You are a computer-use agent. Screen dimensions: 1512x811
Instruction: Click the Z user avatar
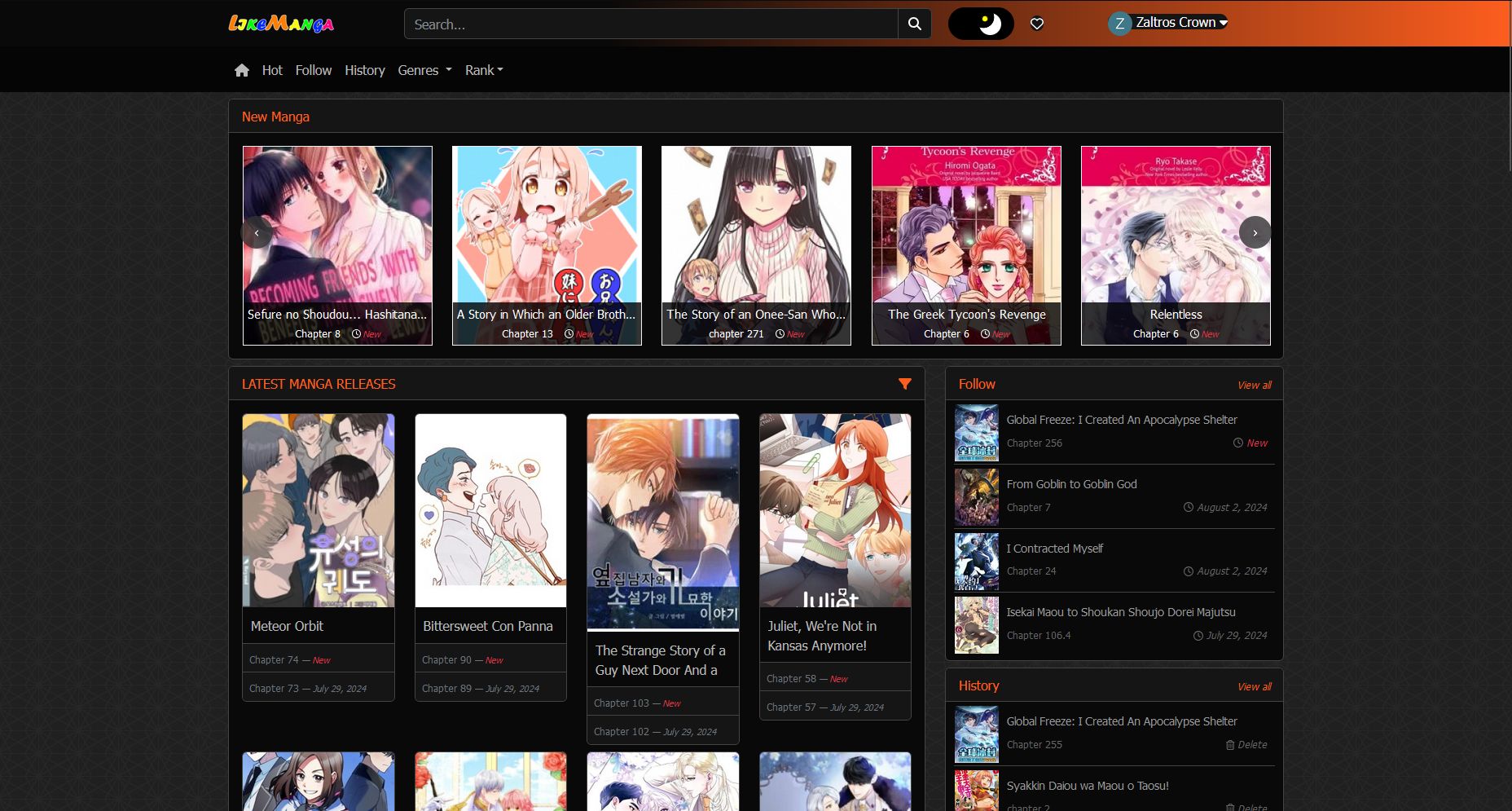tap(1120, 24)
